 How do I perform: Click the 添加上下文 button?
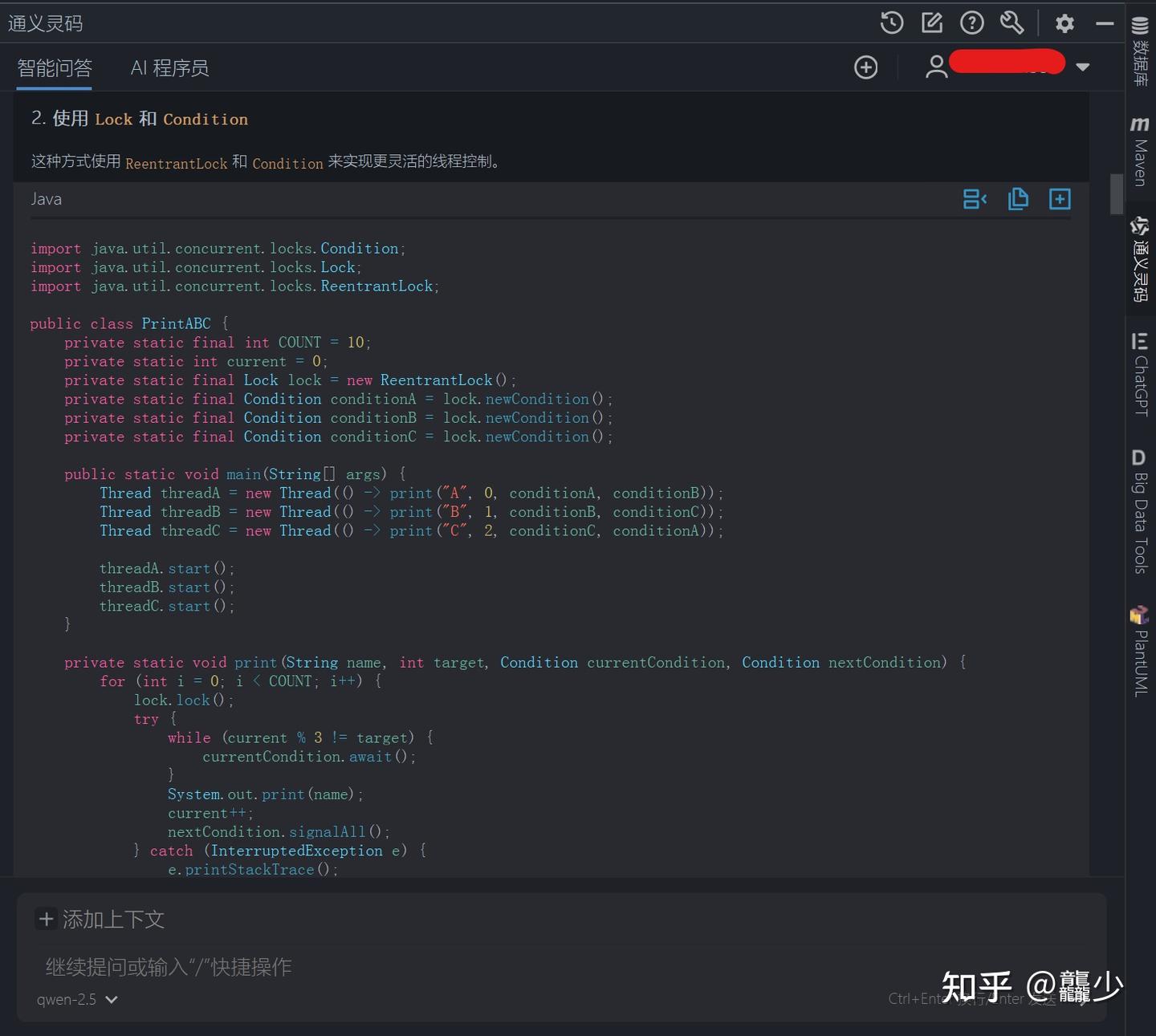tap(101, 919)
